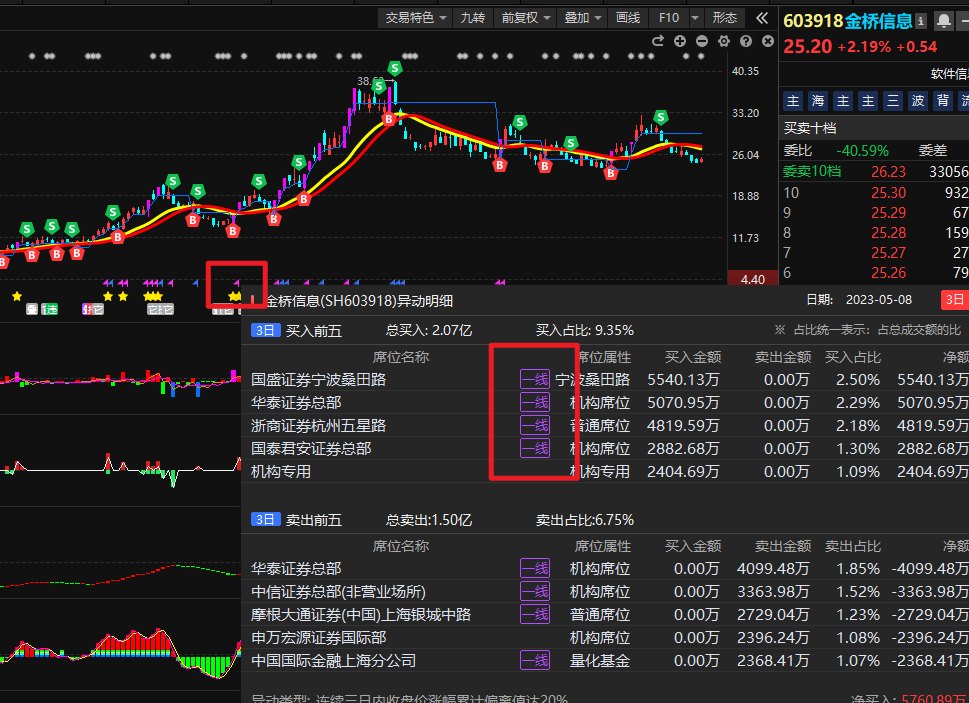Select the 背 tag badge
969x703 pixels.
pos(942,101)
